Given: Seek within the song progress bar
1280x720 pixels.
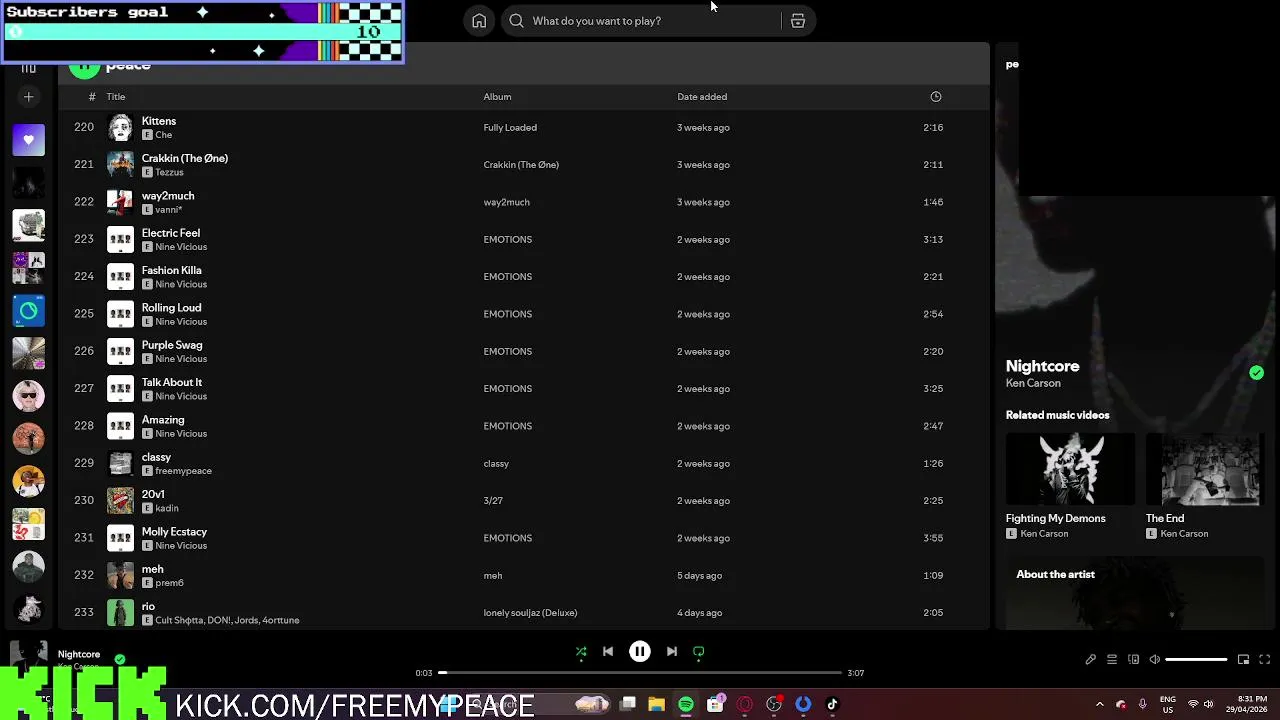Looking at the screenshot, I should (x=640, y=673).
